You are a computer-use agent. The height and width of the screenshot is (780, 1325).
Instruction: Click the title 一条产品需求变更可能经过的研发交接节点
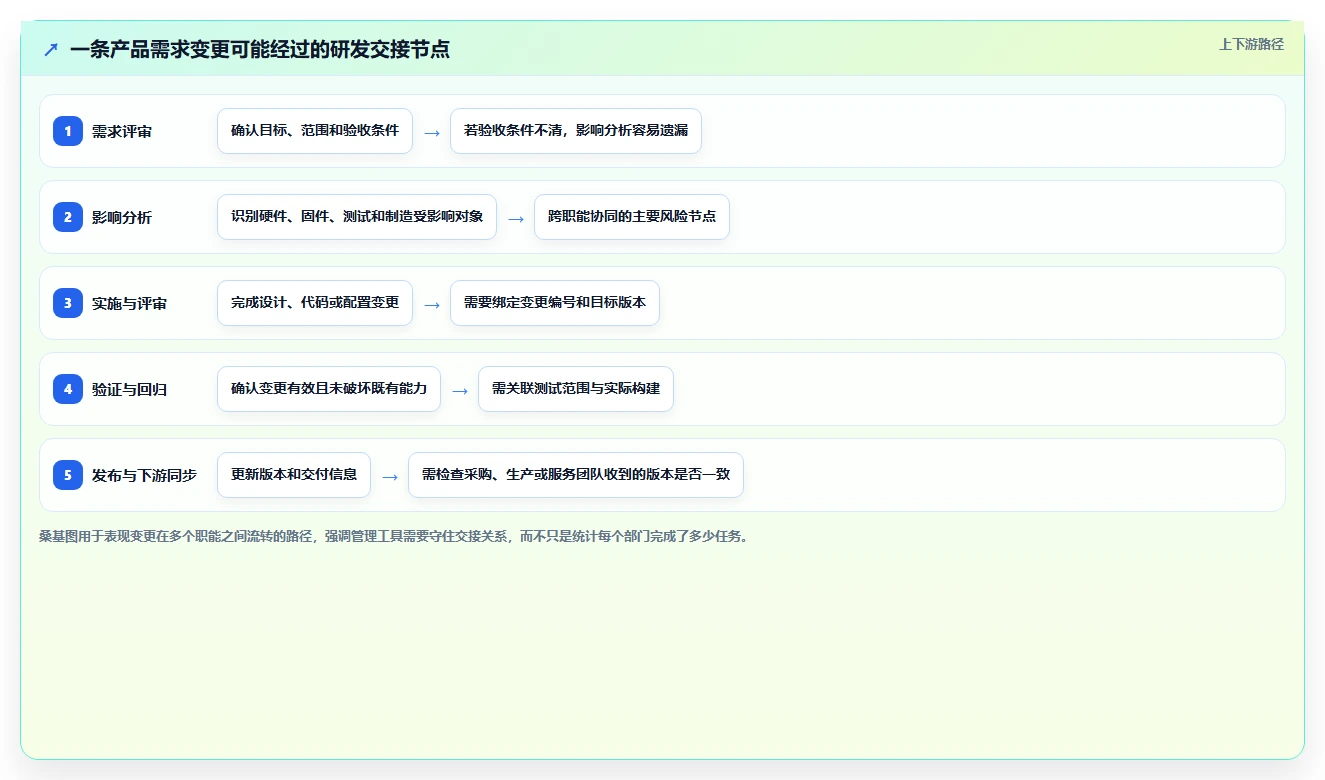point(260,49)
